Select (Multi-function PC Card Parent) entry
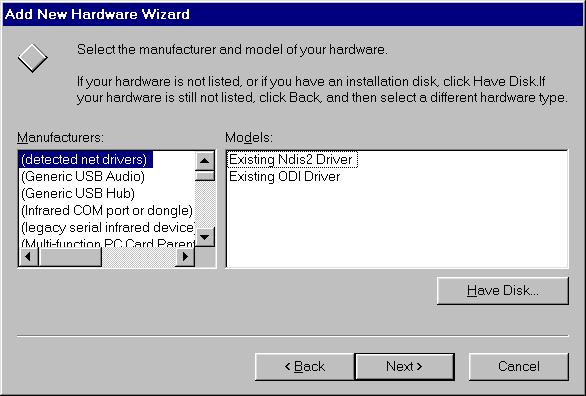The image size is (586, 396). pyautogui.click(x=107, y=242)
